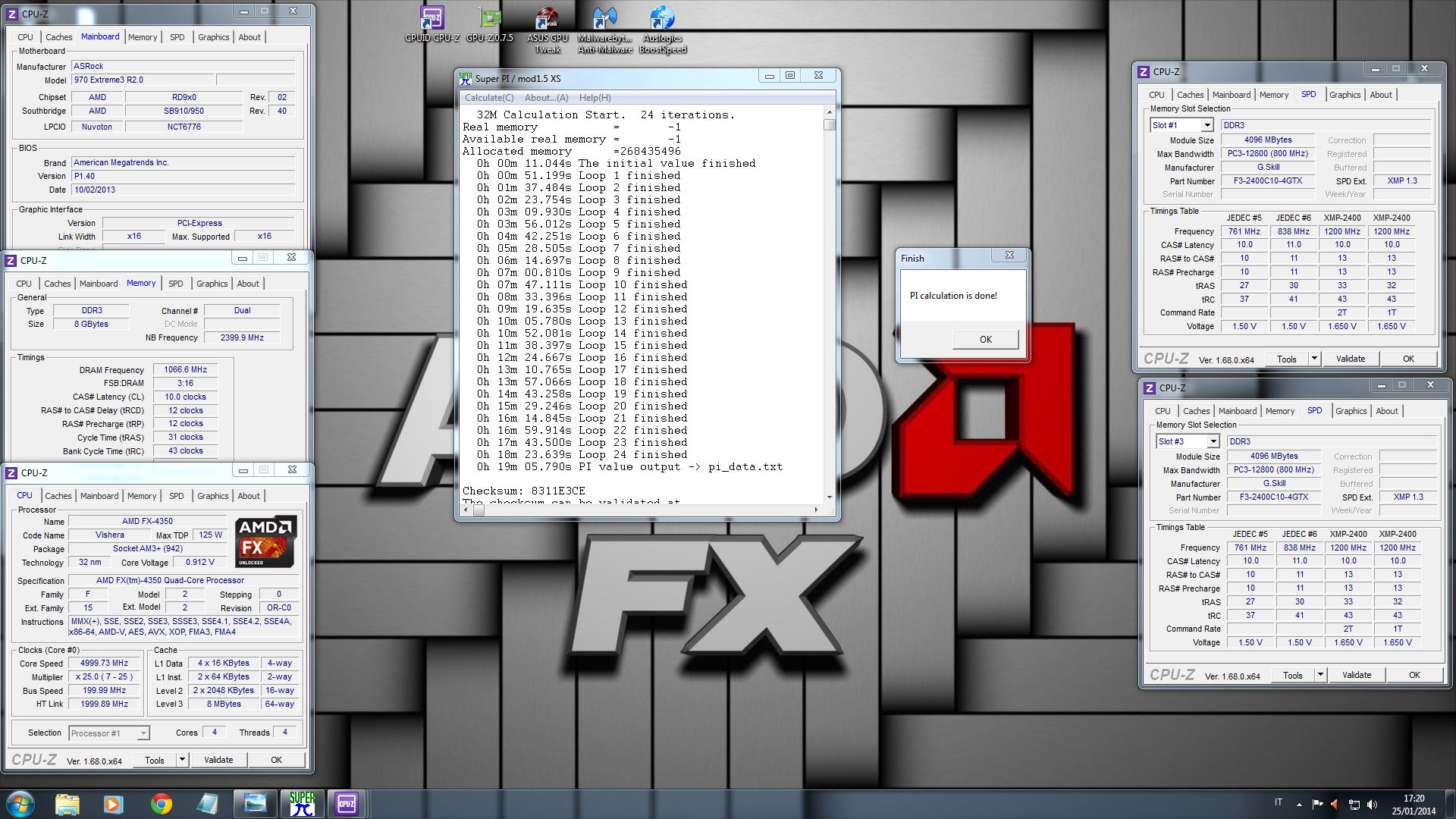Click the date 25/01/2014 in taskbar

point(1414,811)
